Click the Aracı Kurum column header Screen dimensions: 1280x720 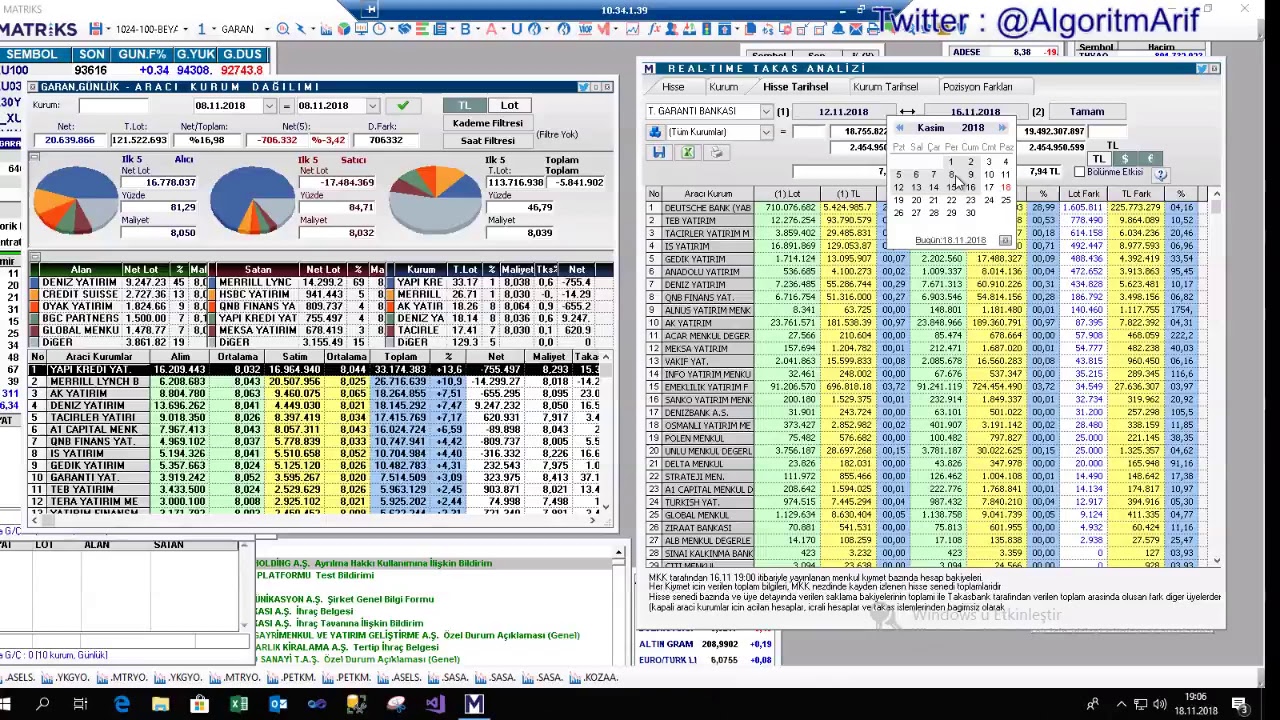point(708,194)
